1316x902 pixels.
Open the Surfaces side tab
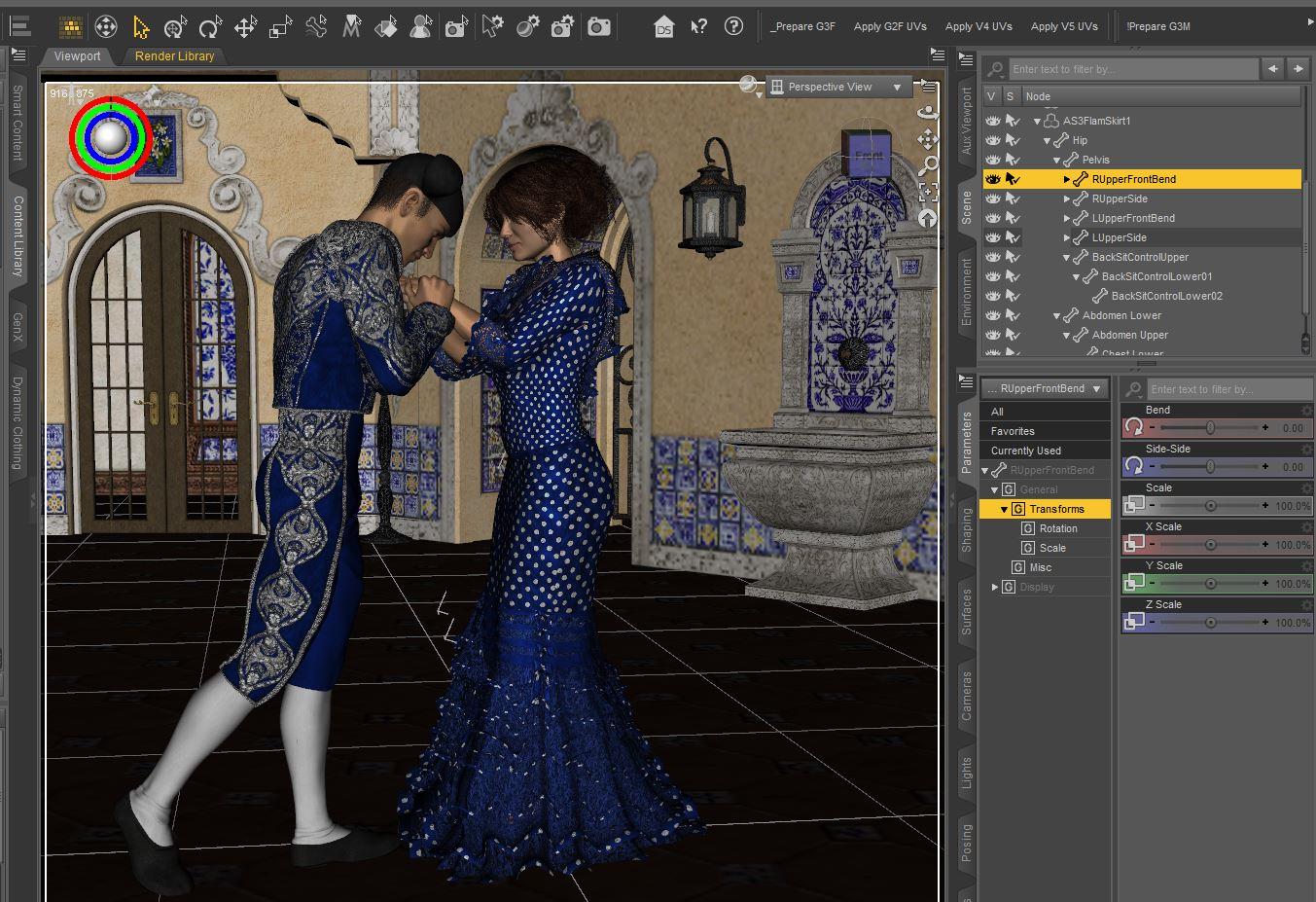pos(967,612)
